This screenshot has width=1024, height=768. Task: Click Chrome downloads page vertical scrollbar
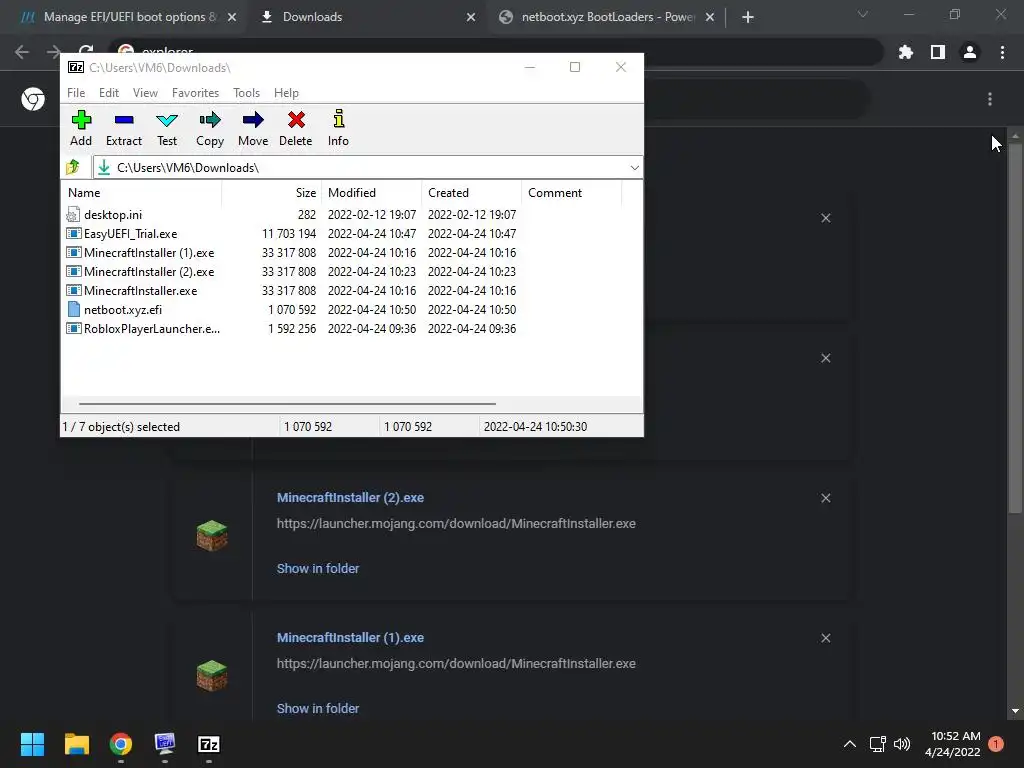(1015, 327)
